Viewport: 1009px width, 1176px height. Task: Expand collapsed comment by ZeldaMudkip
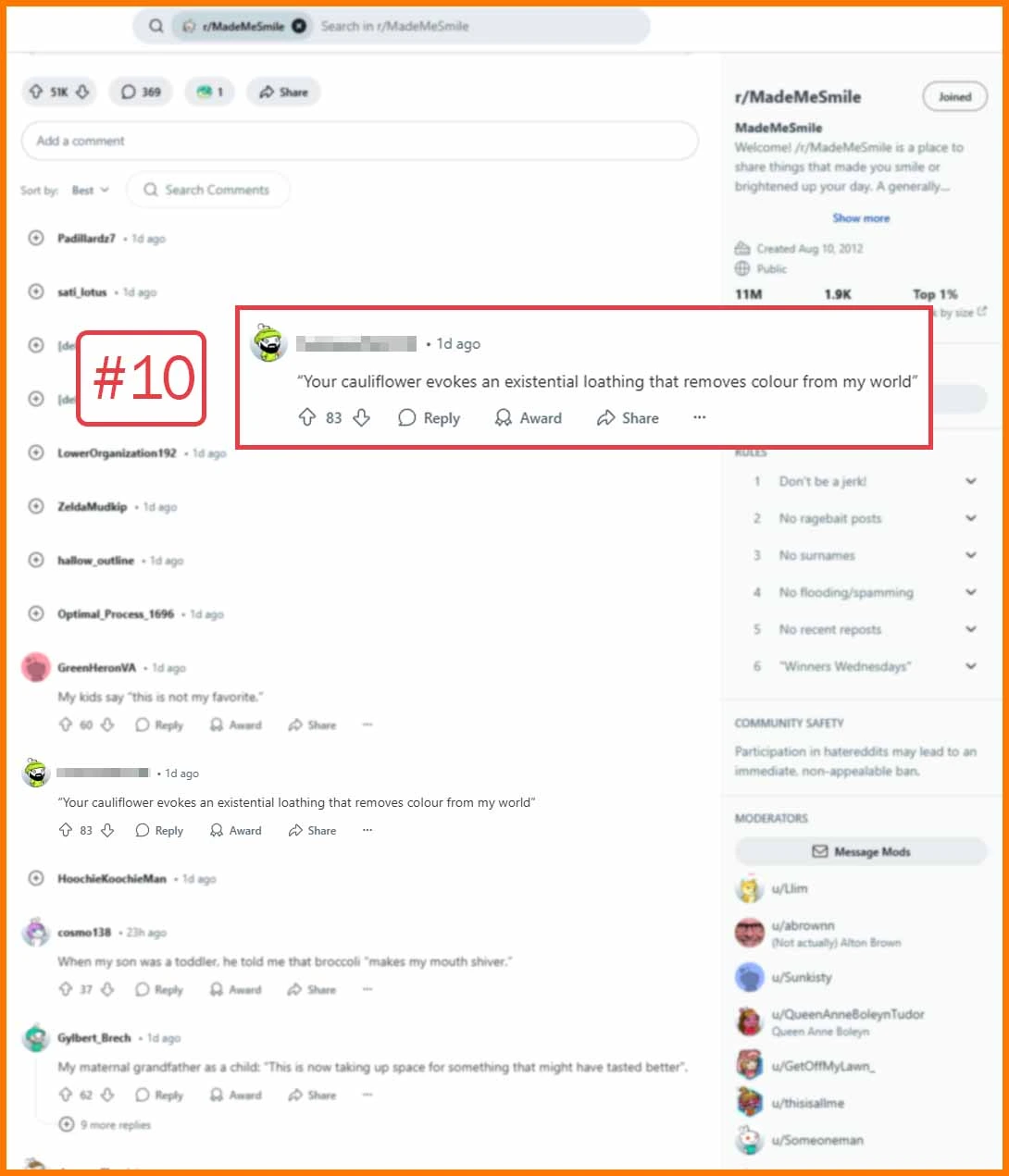click(x=36, y=506)
